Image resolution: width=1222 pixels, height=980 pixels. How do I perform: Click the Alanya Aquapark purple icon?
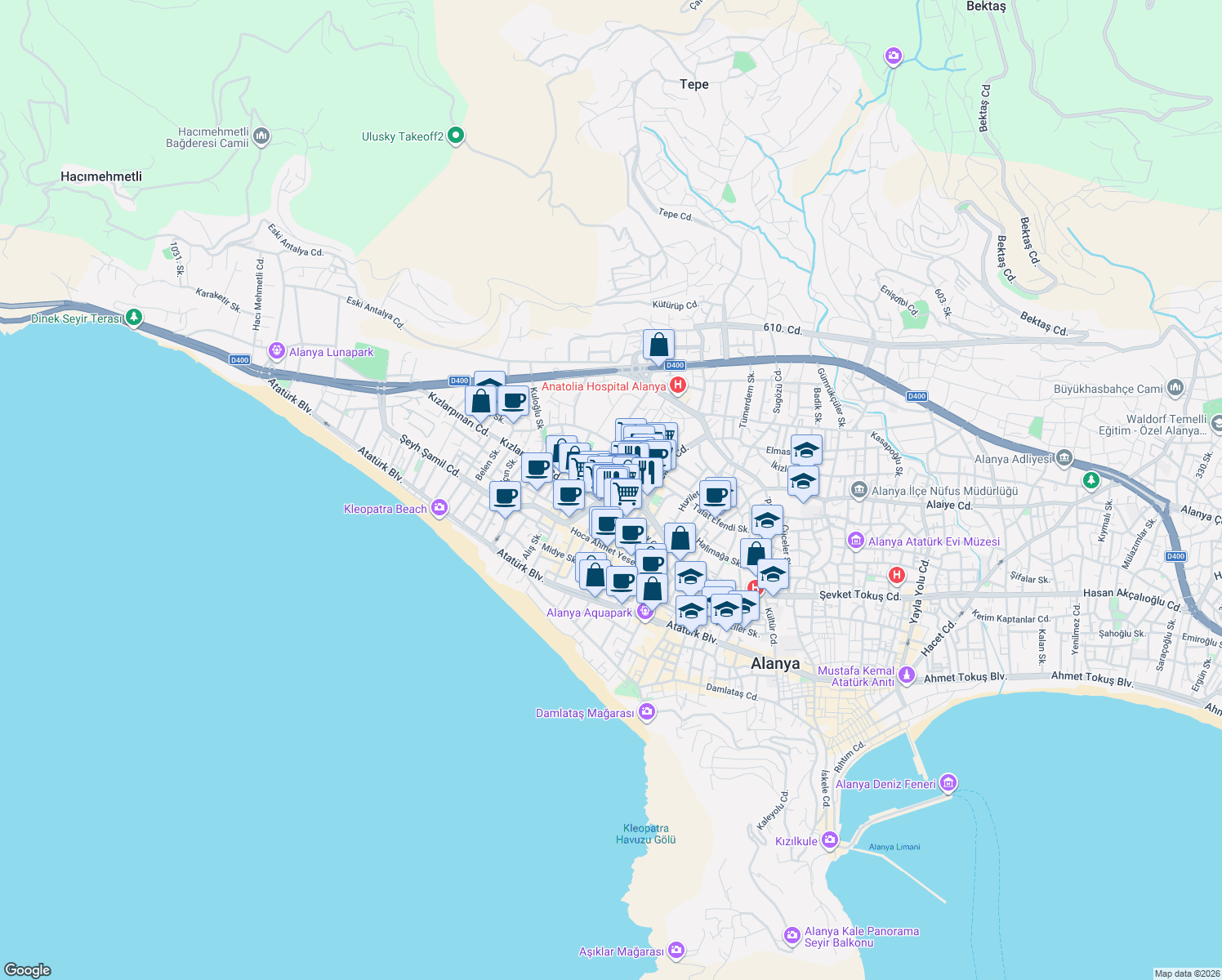[x=644, y=612]
